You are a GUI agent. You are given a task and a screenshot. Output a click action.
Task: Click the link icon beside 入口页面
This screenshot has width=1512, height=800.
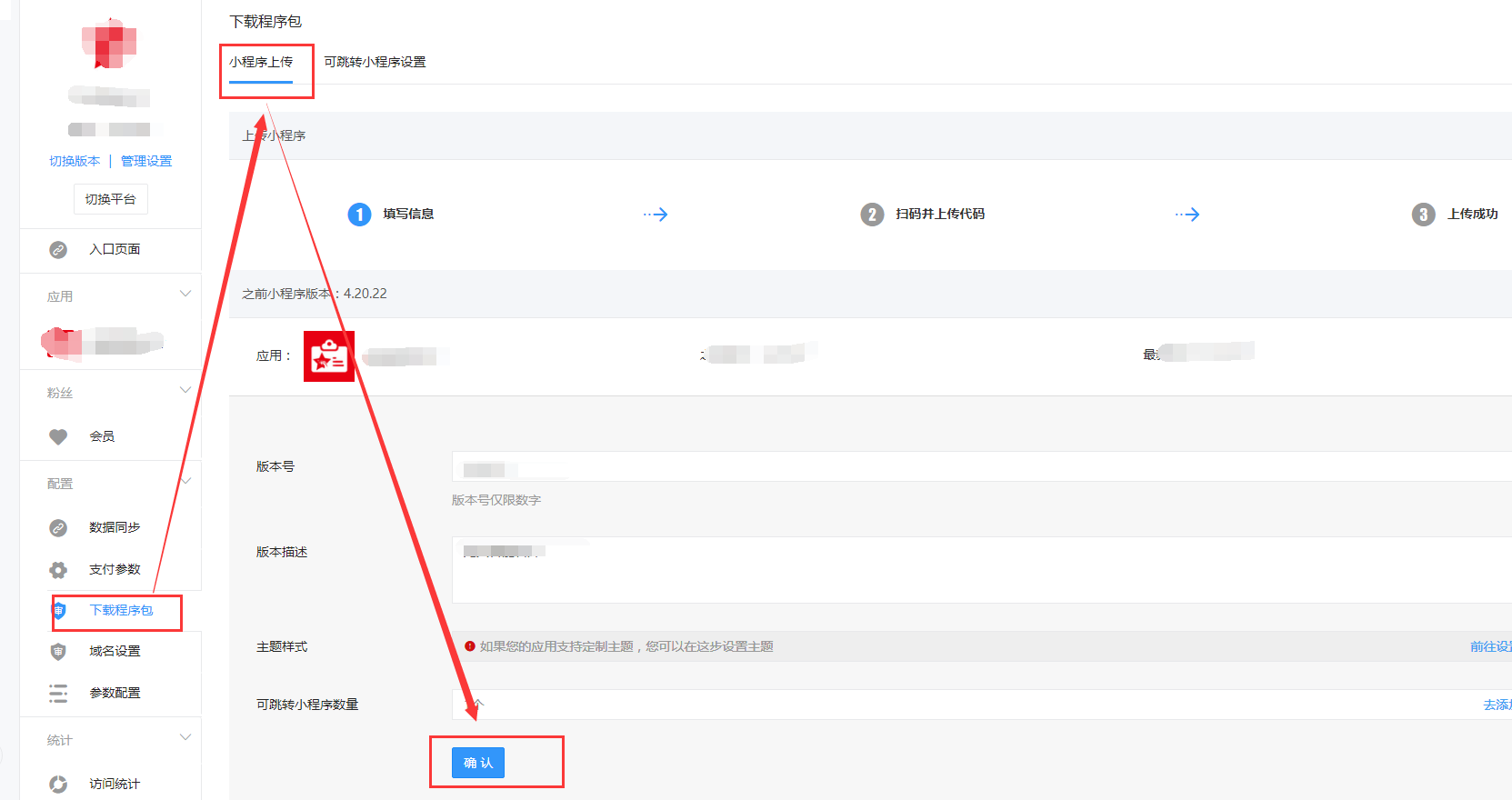(58, 250)
